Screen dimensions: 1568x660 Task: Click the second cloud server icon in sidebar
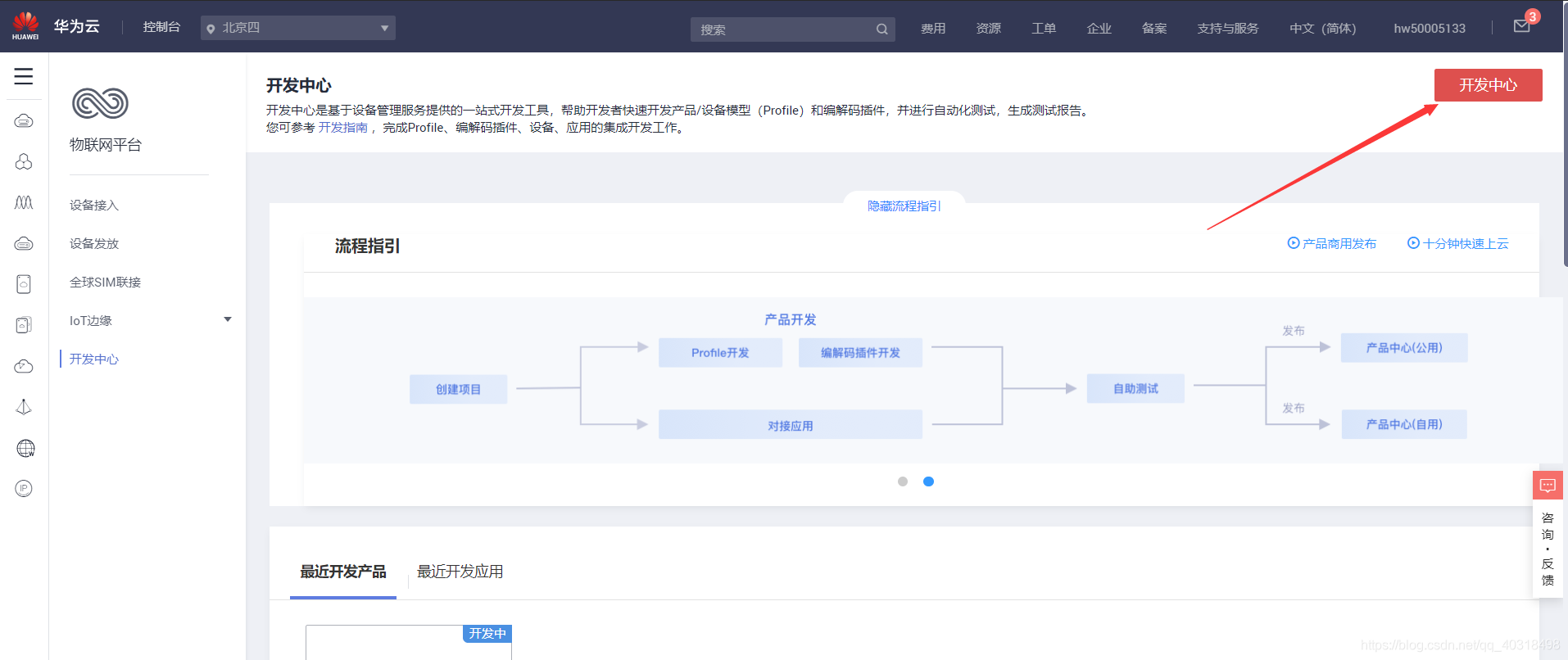[24, 243]
